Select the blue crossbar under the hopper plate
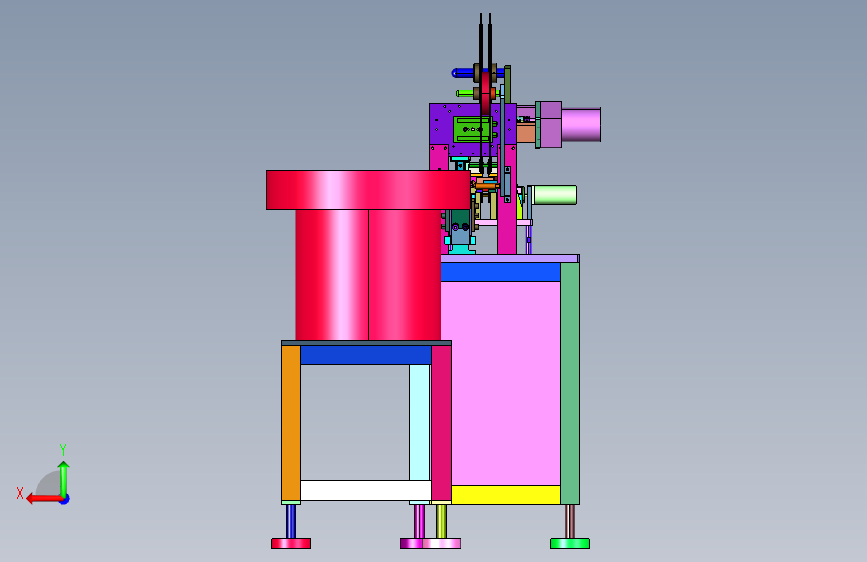The image size is (867, 562). pyautogui.click(x=366, y=355)
